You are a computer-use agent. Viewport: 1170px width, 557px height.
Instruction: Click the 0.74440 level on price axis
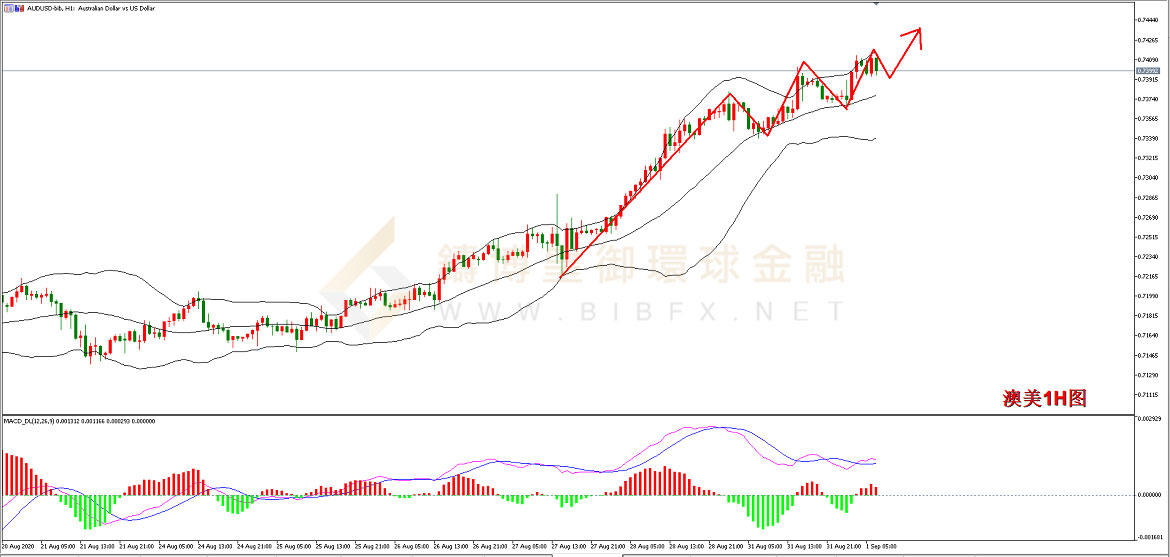(1144, 21)
